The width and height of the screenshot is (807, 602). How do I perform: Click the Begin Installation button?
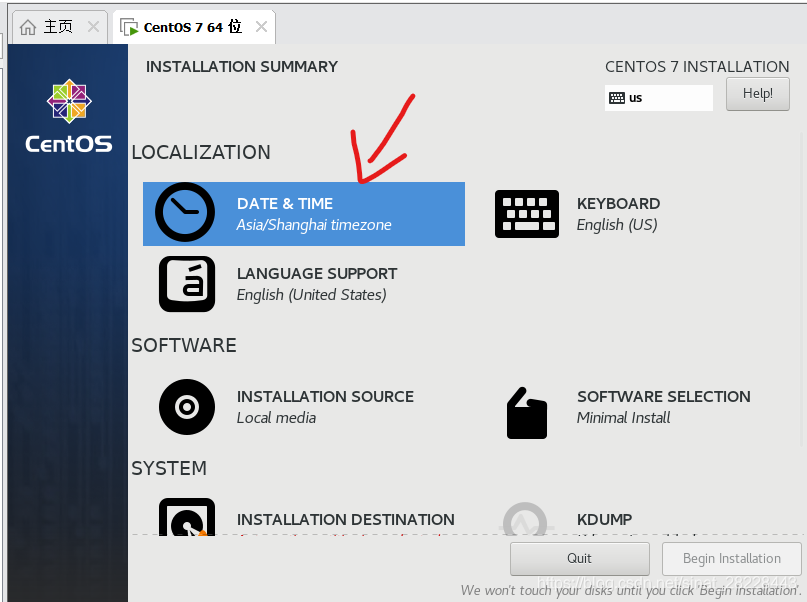click(x=731, y=558)
